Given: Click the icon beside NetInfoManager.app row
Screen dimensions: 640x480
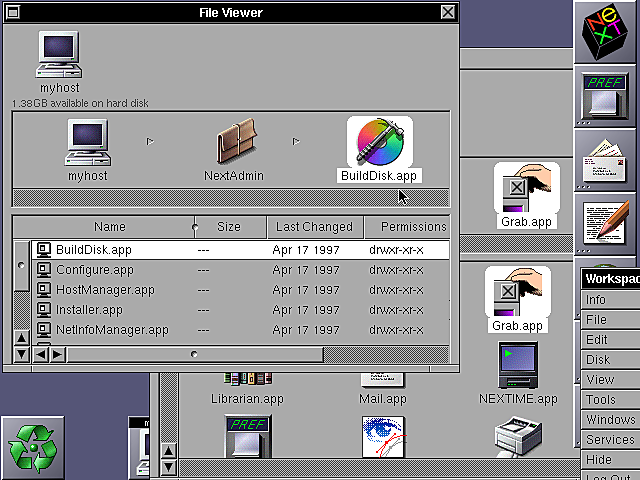Looking at the screenshot, I should click(x=44, y=329).
